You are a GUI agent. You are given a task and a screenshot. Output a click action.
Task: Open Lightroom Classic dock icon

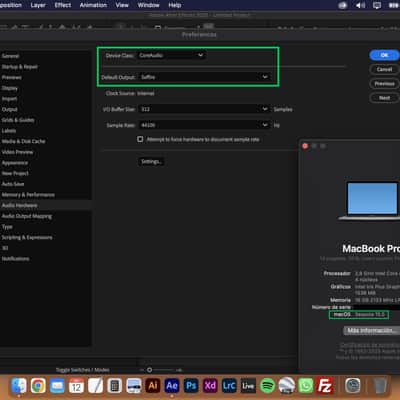tap(229, 386)
